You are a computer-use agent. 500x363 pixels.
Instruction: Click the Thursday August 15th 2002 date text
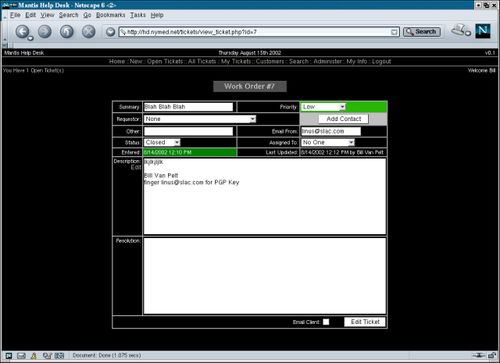click(250, 53)
